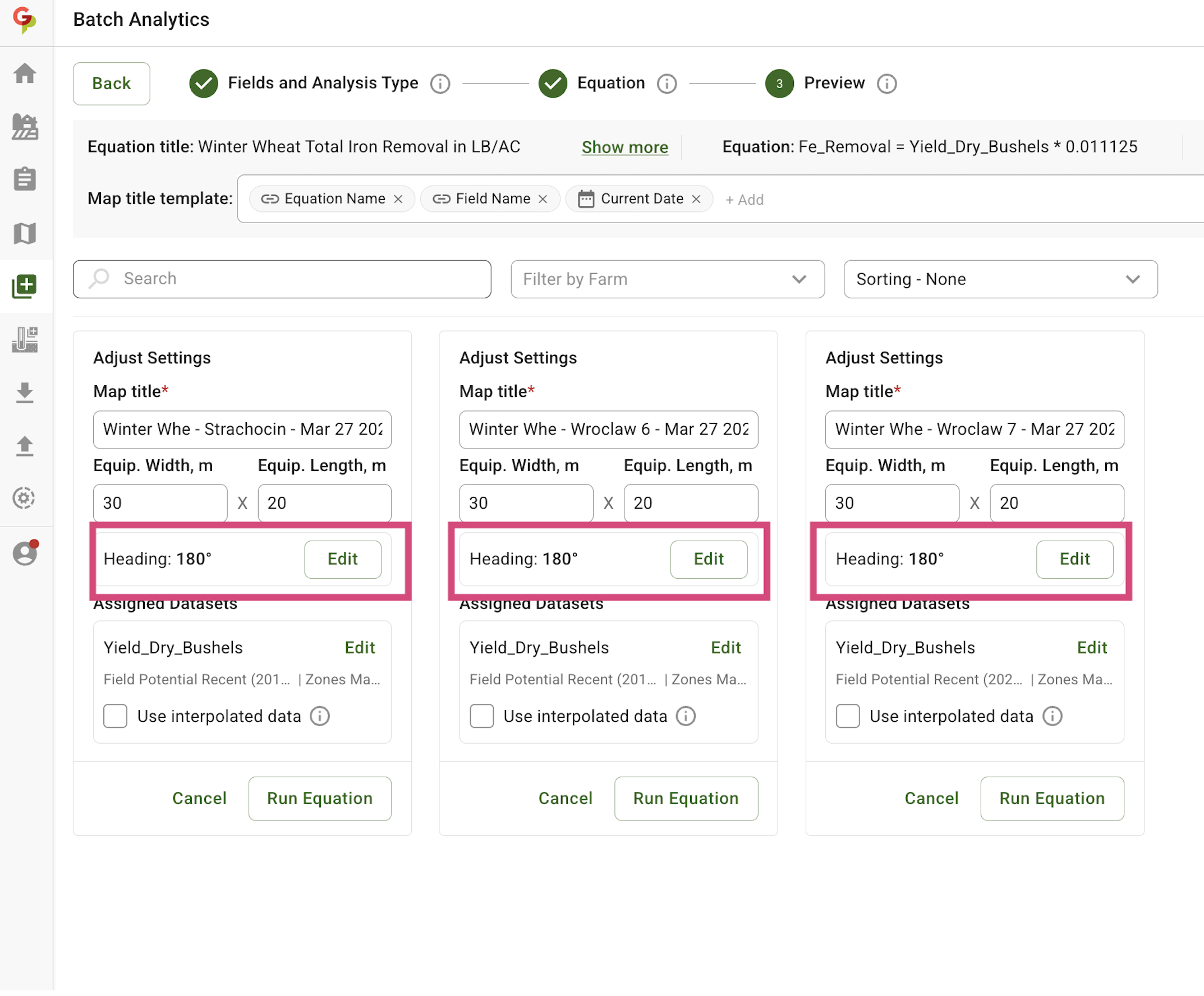
Task: Open the Settings gear sidebar icon
Action: tap(25, 498)
